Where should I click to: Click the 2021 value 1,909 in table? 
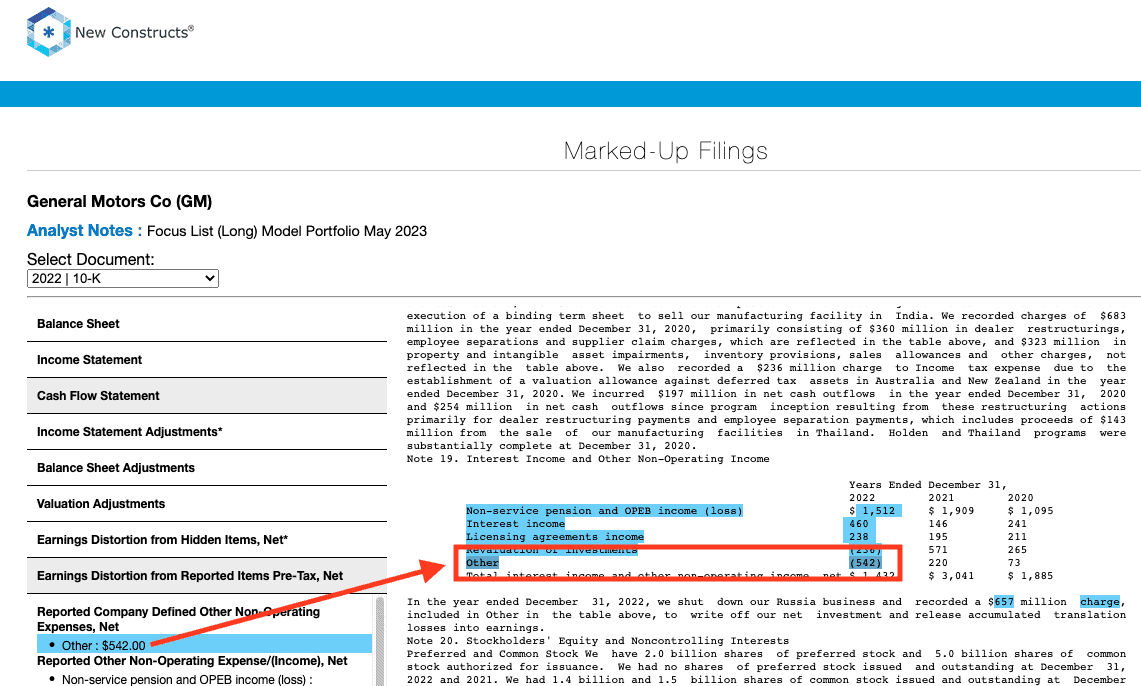[951, 511]
